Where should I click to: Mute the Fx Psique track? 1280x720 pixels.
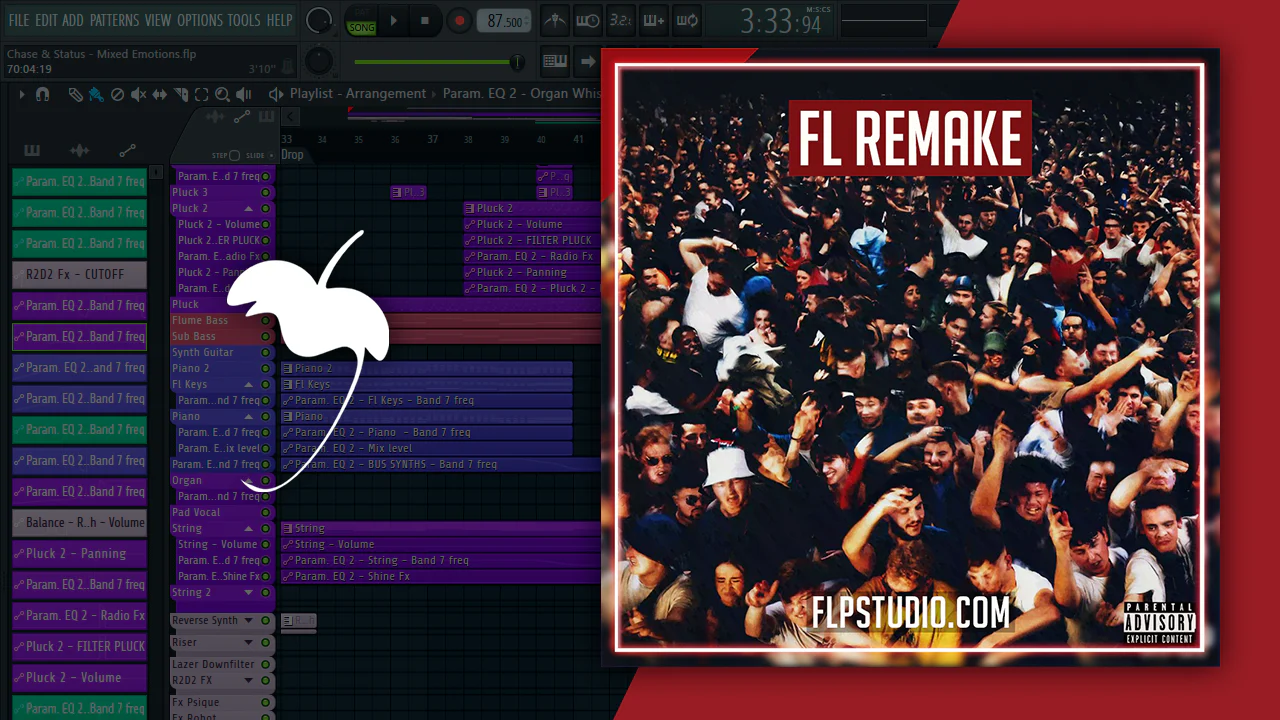point(265,702)
